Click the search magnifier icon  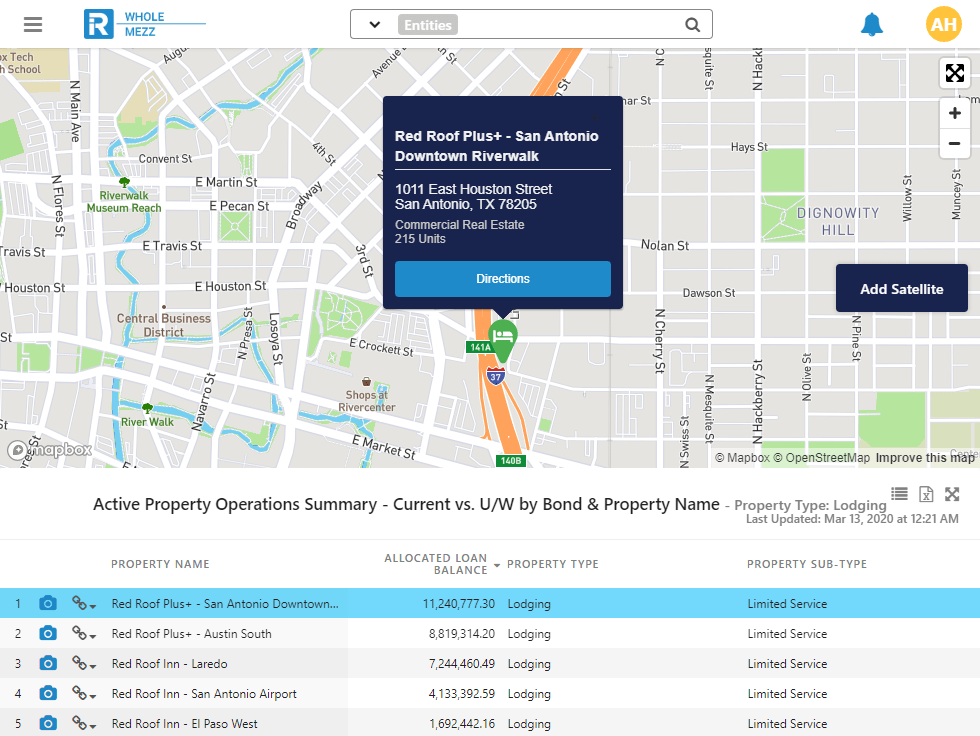pos(692,25)
